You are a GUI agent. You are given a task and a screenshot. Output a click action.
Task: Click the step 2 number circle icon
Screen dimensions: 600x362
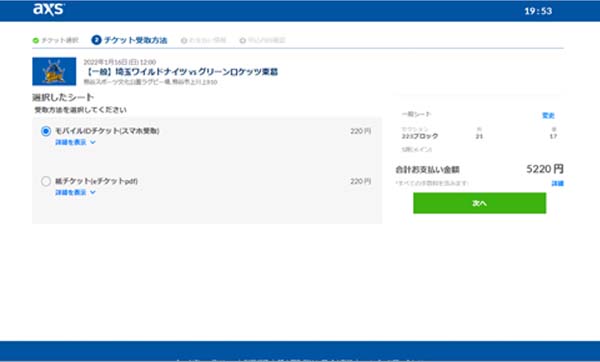coord(96,40)
